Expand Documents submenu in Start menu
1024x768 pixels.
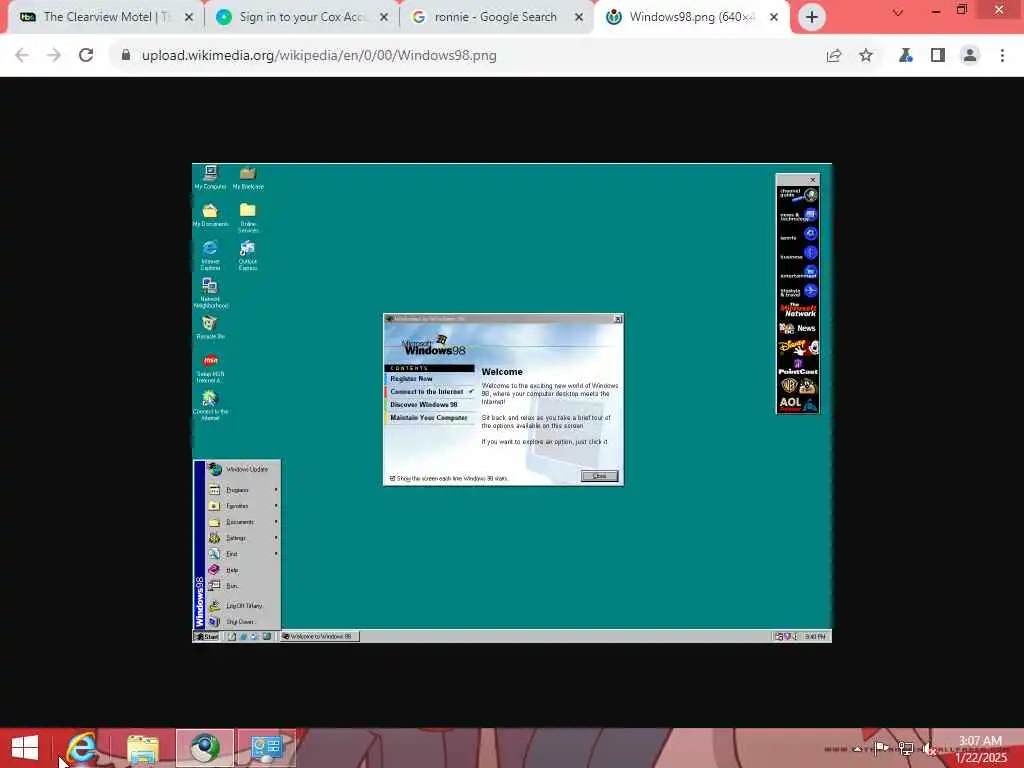243,522
